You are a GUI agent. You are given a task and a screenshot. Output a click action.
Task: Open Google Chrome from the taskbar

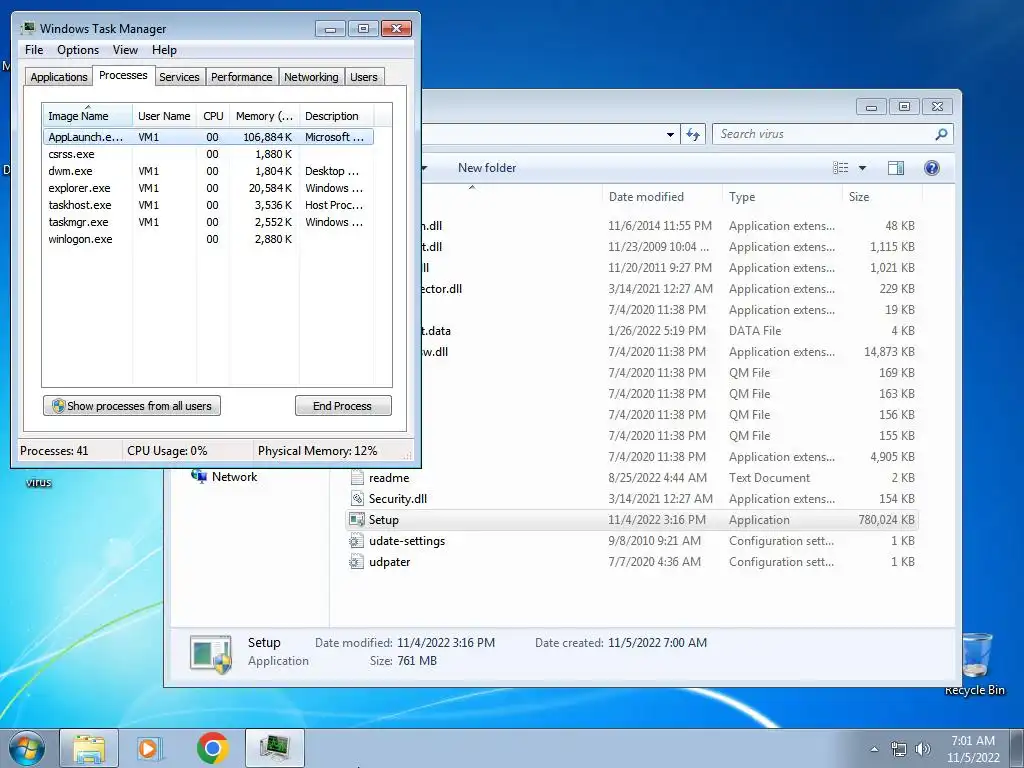[212, 748]
